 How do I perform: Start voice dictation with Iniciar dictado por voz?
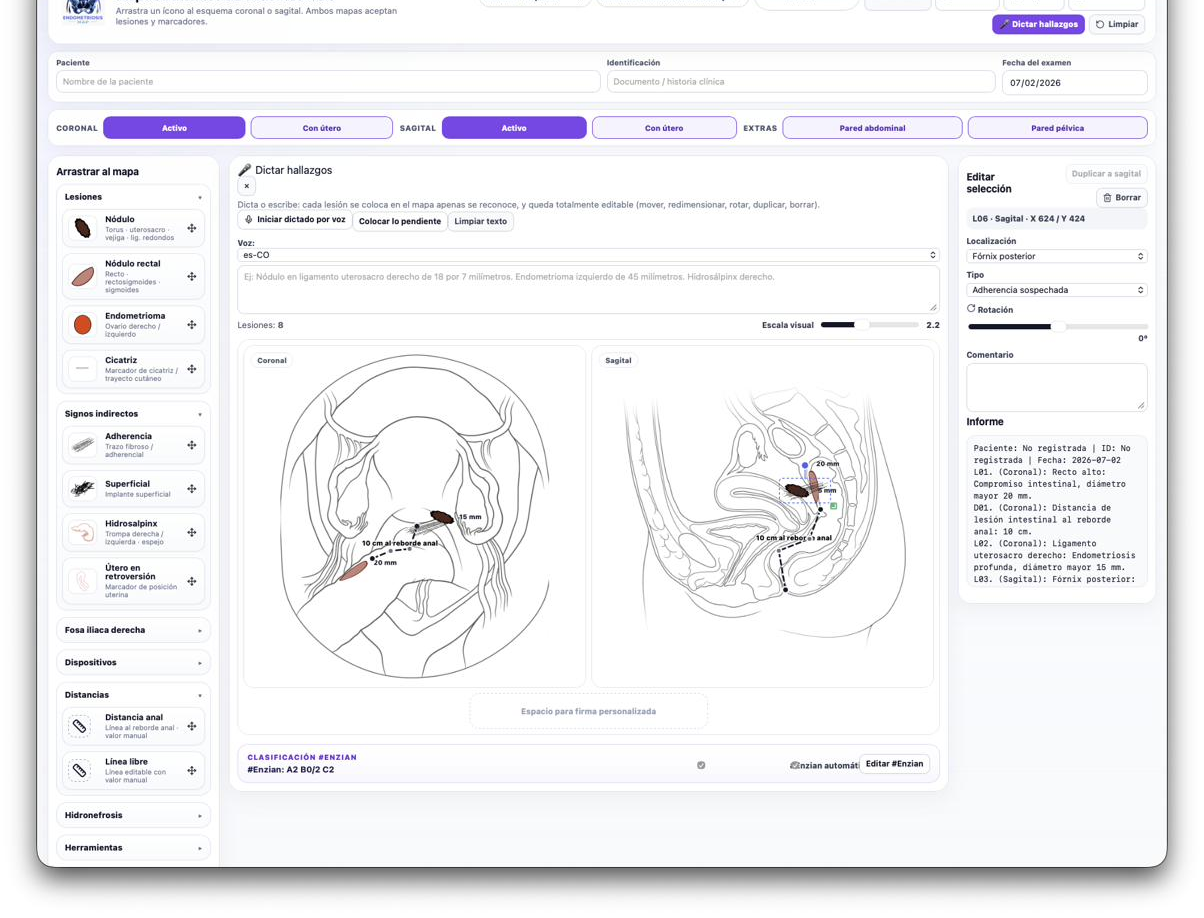(295, 220)
